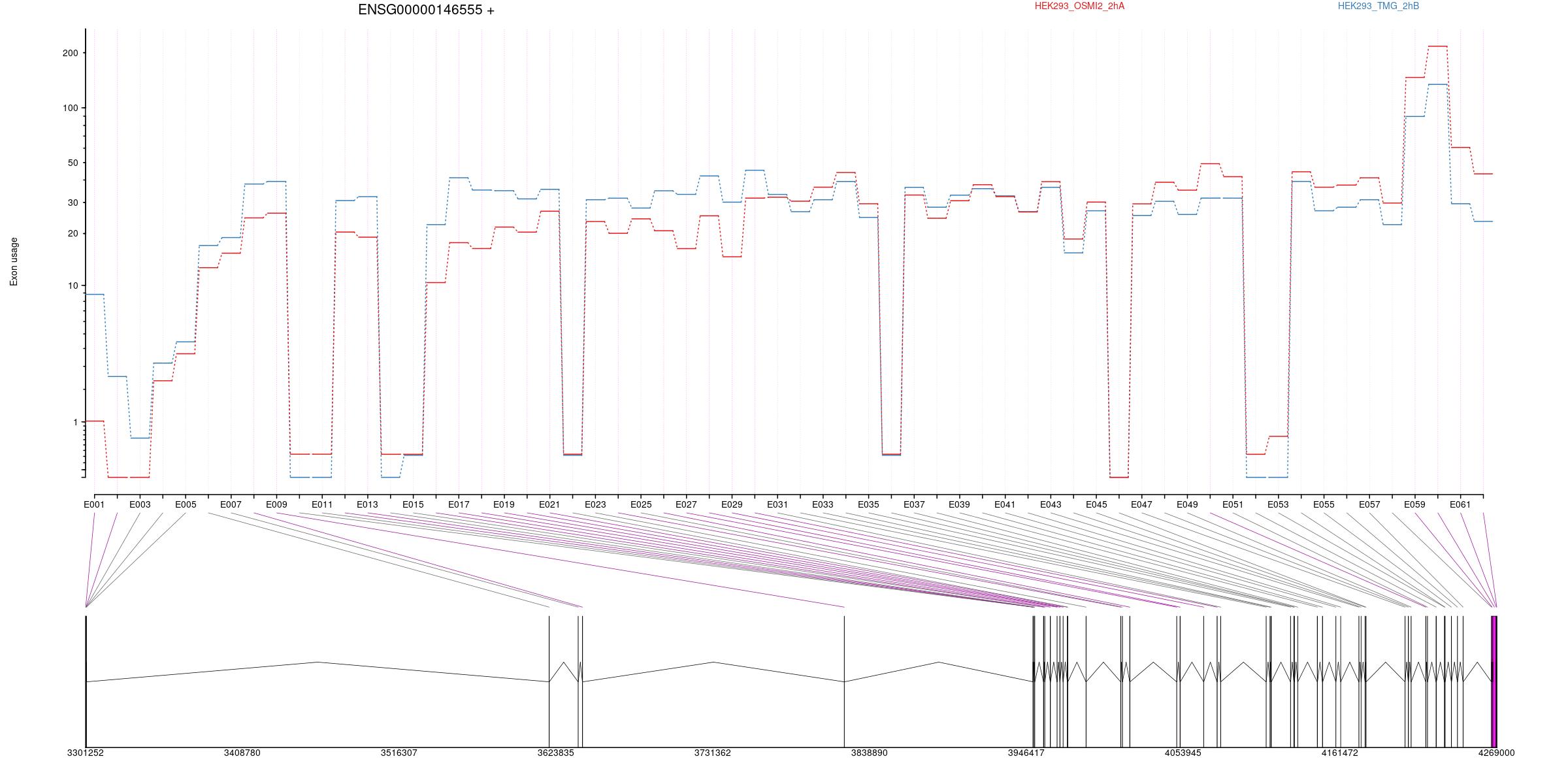Click exon label E023

[595, 504]
